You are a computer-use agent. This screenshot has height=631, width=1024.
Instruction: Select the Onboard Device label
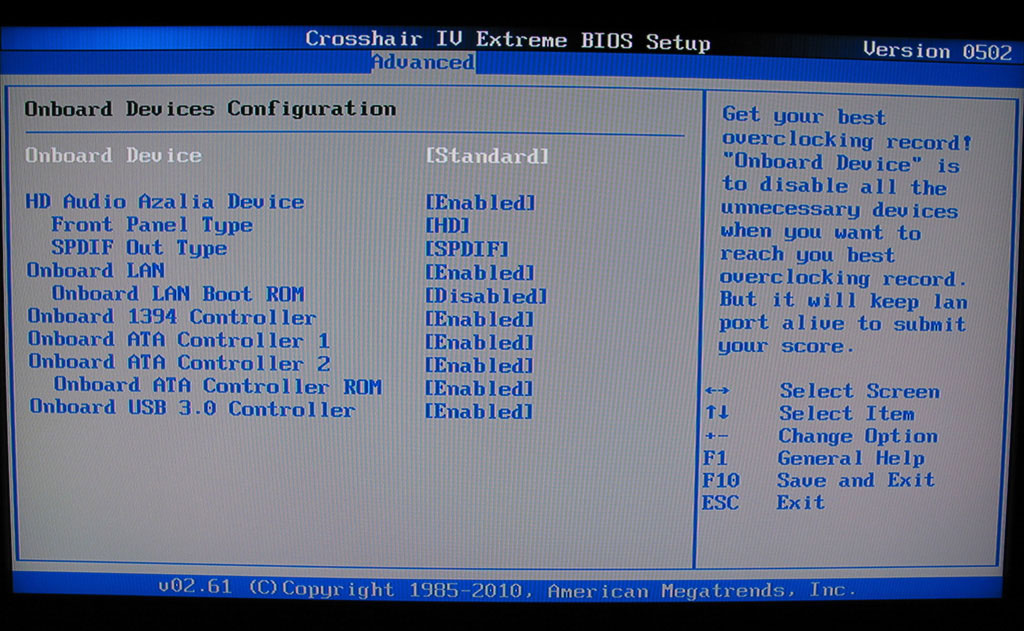point(114,155)
